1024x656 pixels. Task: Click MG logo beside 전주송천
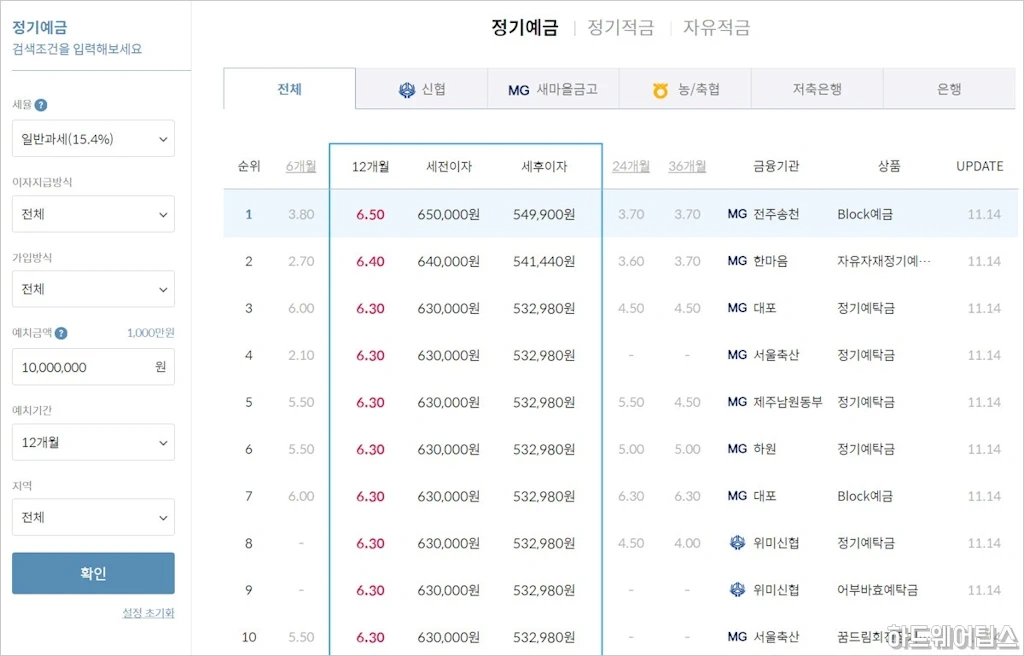[737, 214]
